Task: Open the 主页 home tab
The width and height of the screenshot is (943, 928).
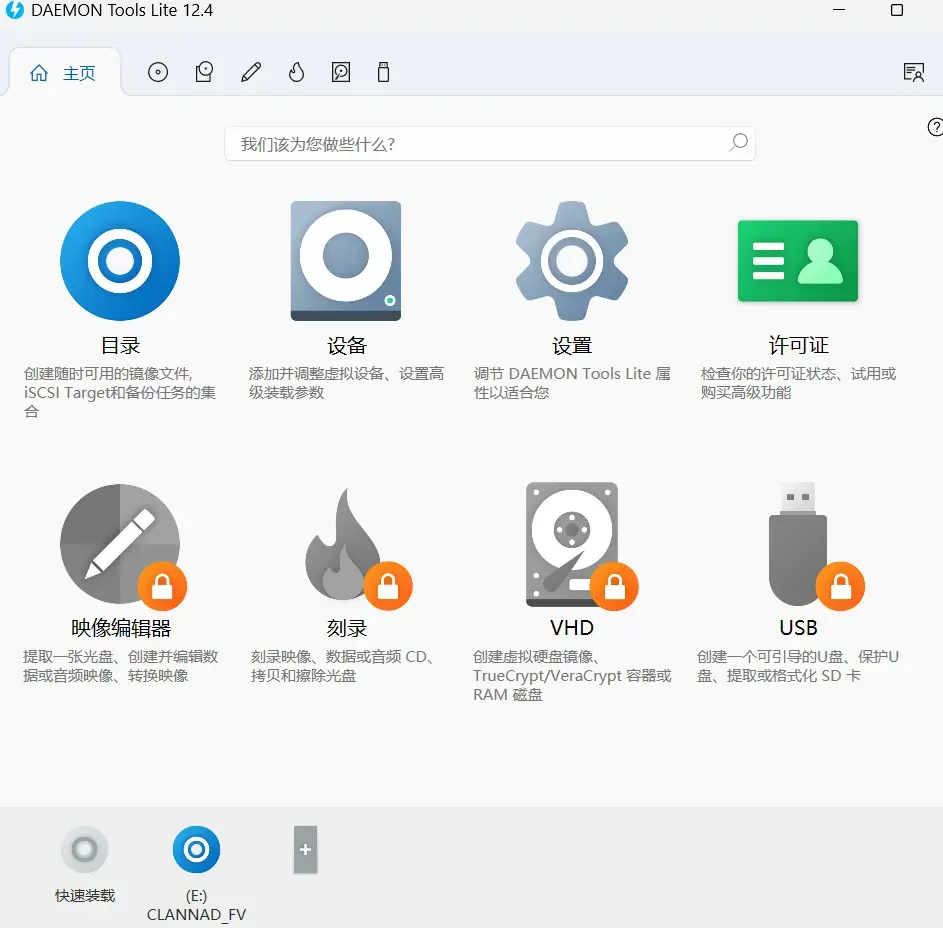Action: 63,73
